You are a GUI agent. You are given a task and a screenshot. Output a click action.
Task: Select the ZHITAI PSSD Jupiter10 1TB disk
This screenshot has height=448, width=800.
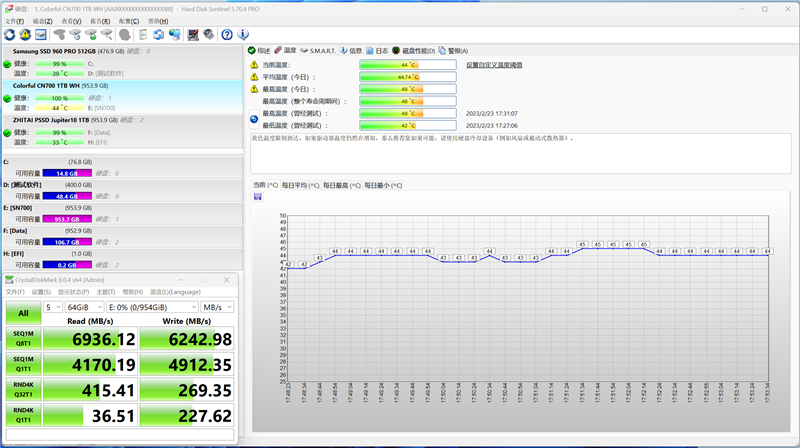point(122,132)
